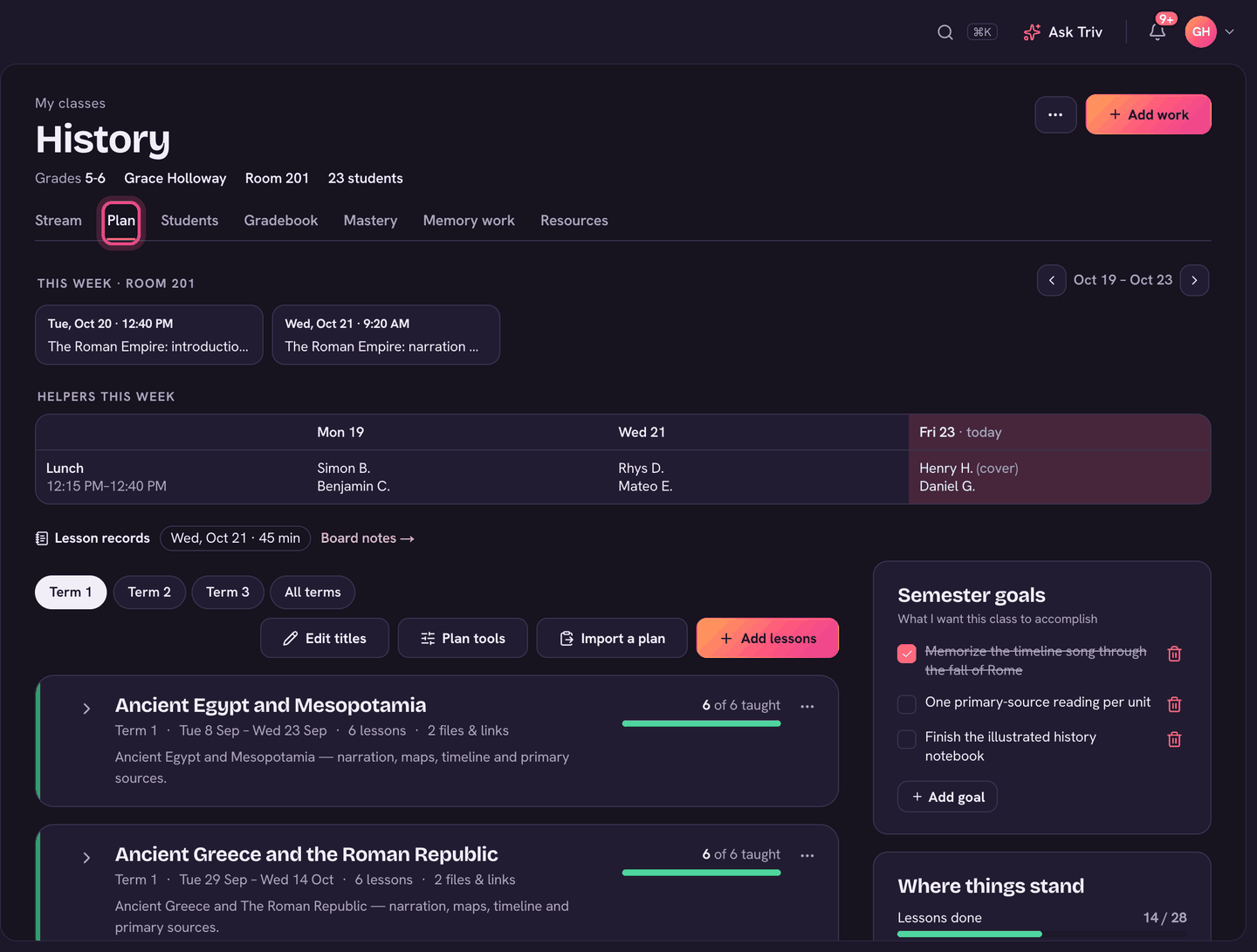Screen dimensions: 1257x952
Task: Go to previous week arrow
Action: [1052, 280]
